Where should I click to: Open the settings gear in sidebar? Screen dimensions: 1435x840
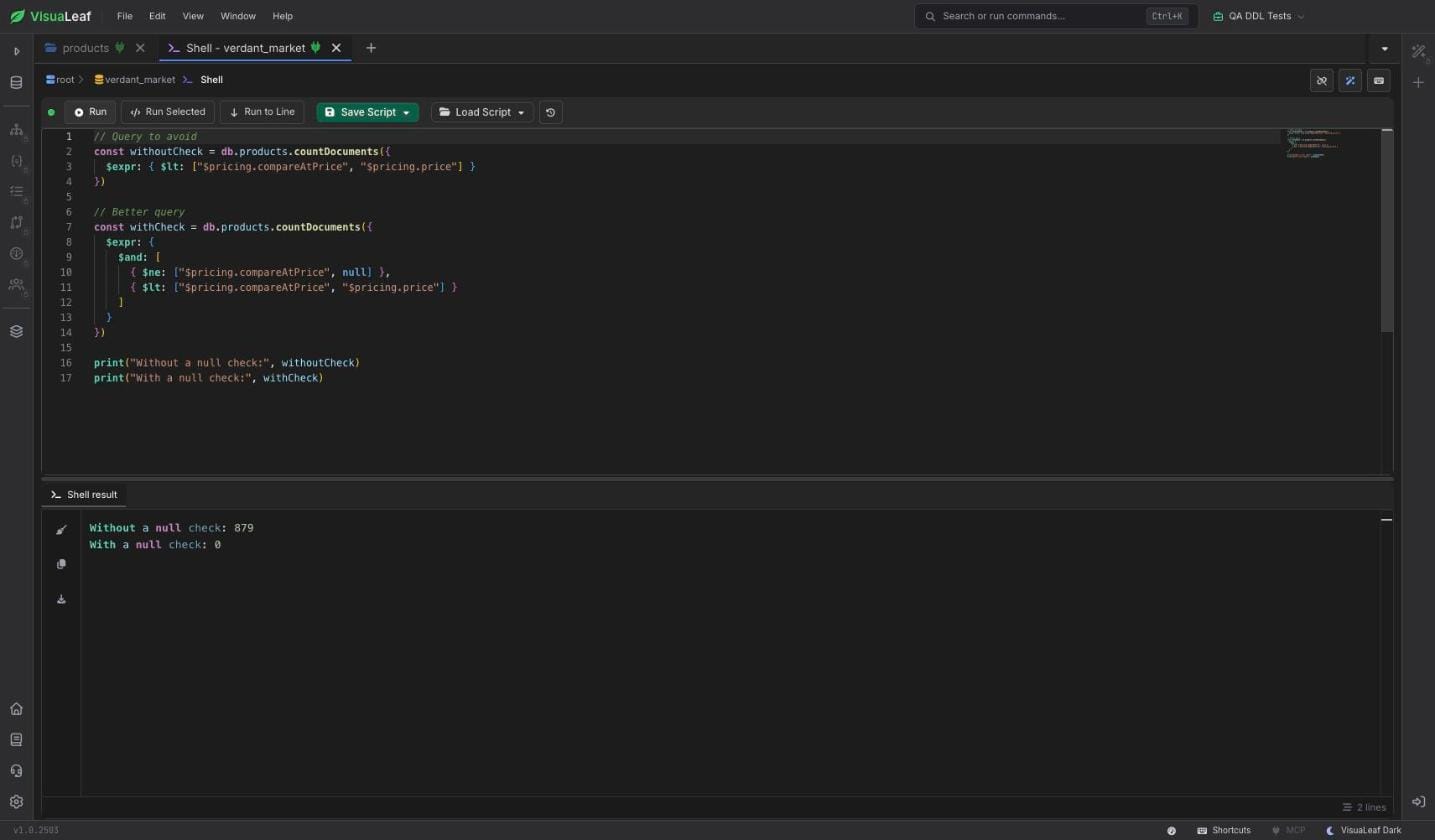pos(16,802)
